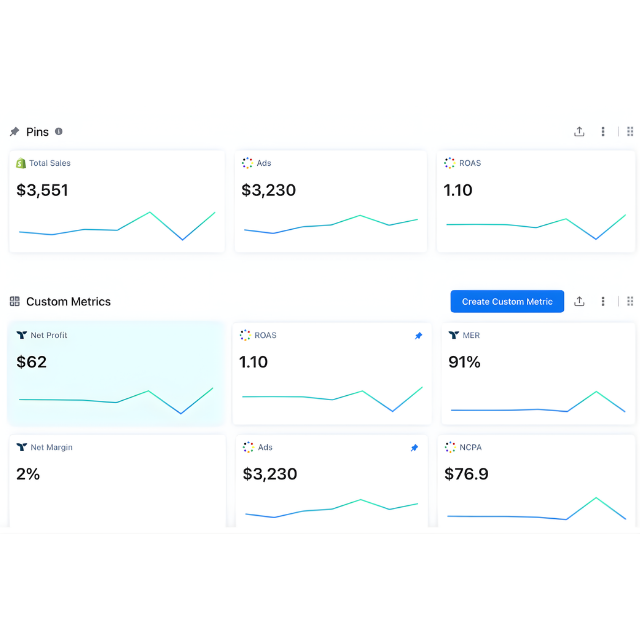Open the Pins section three-dot menu

coord(603,131)
